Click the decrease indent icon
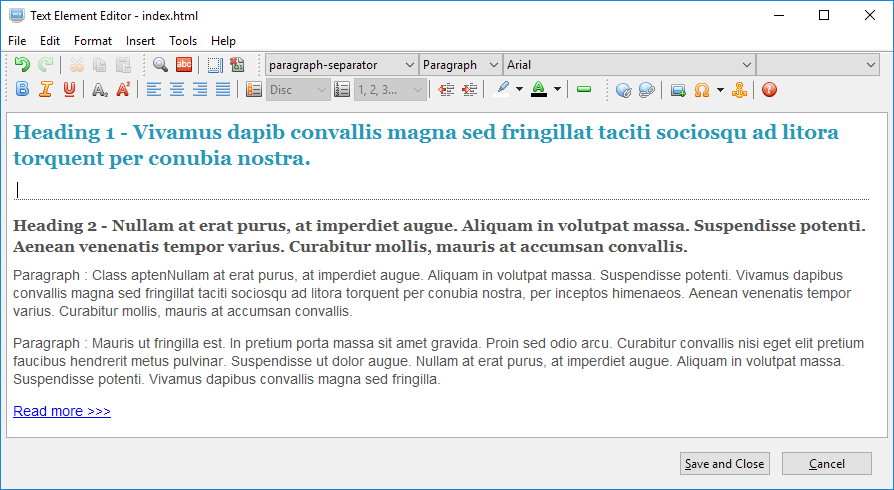Image resolution: width=894 pixels, height=490 pixels. click(x=446, y=90)
